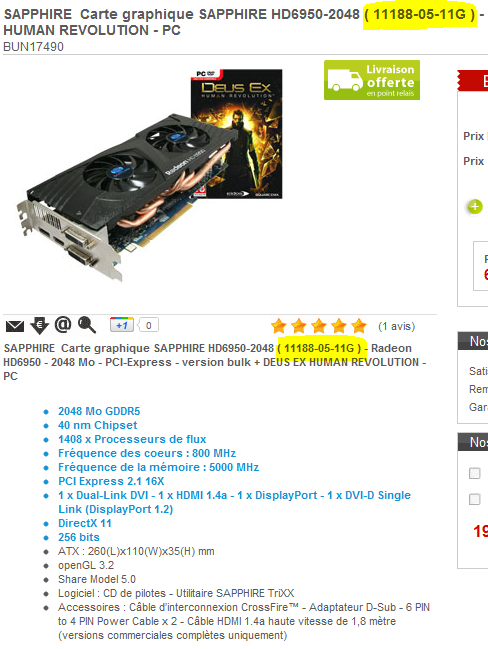Click the 1408 x Processeurs de flux link
This screenshot has width=488, height=649.
[x=132, y=439]
